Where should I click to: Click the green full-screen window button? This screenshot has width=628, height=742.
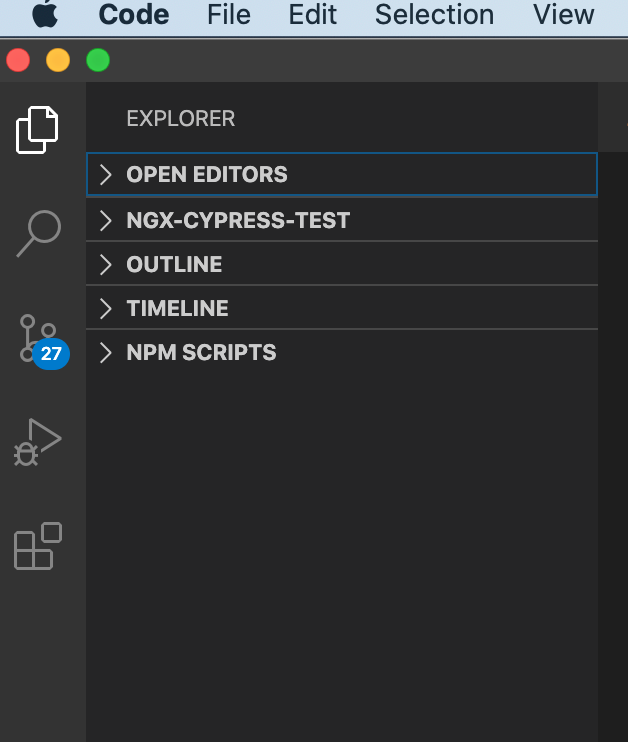pyautogui.click(x=98, y=61)
